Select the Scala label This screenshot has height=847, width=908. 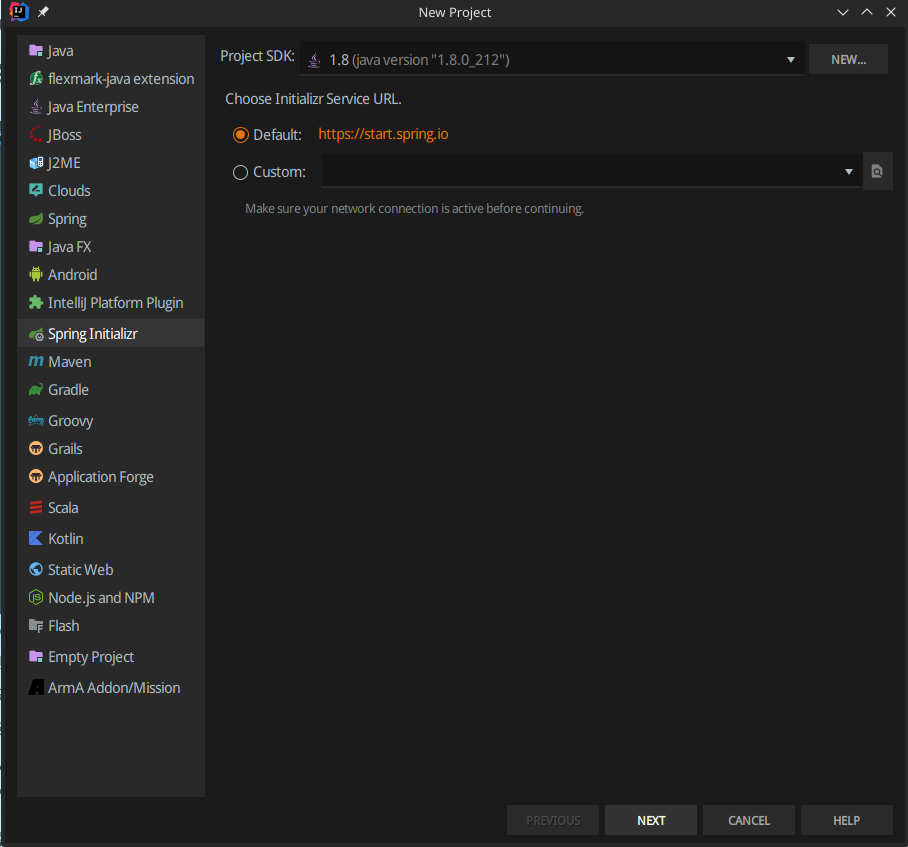tap(63, 508)
